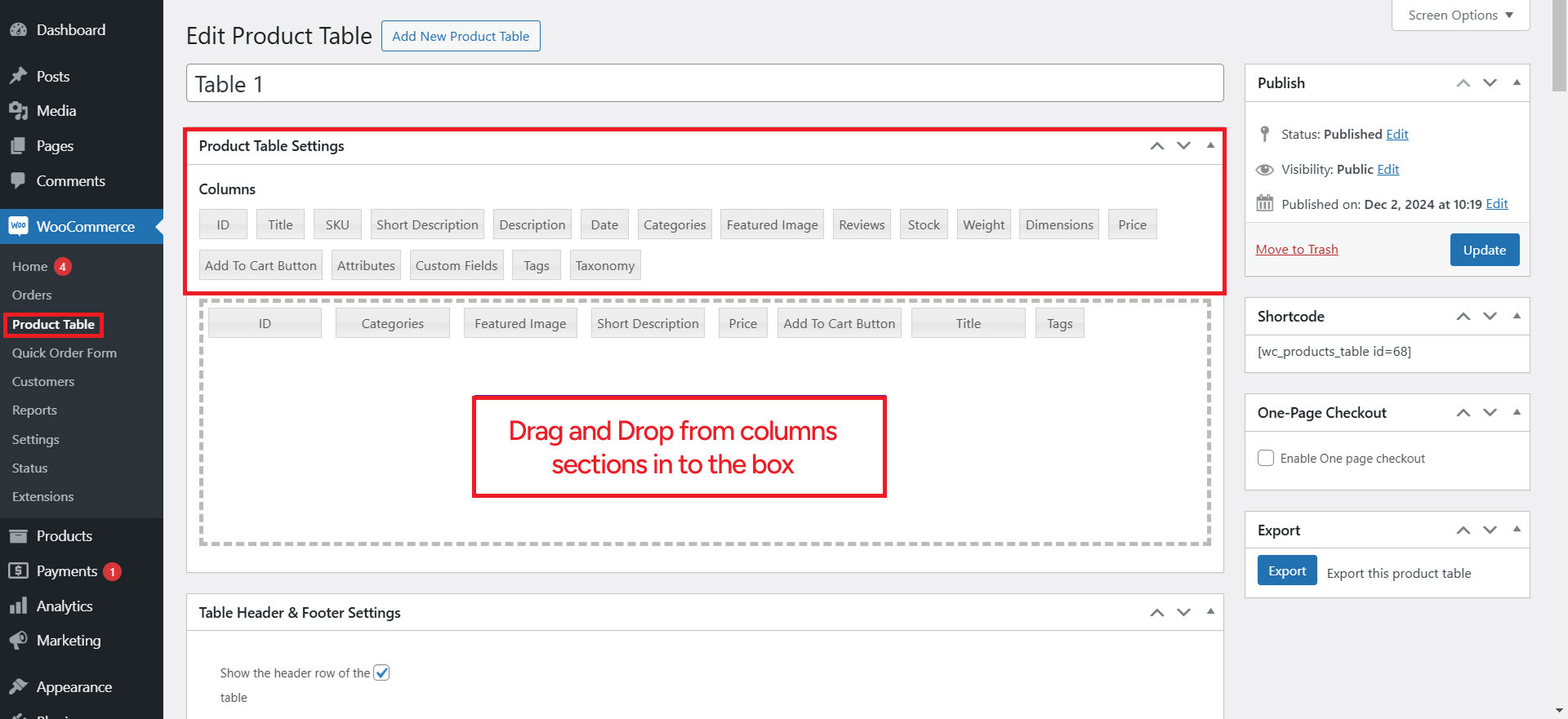Go to Quick Order Form menu
Screen dimensions: 1568x719
tap(65, 353)
